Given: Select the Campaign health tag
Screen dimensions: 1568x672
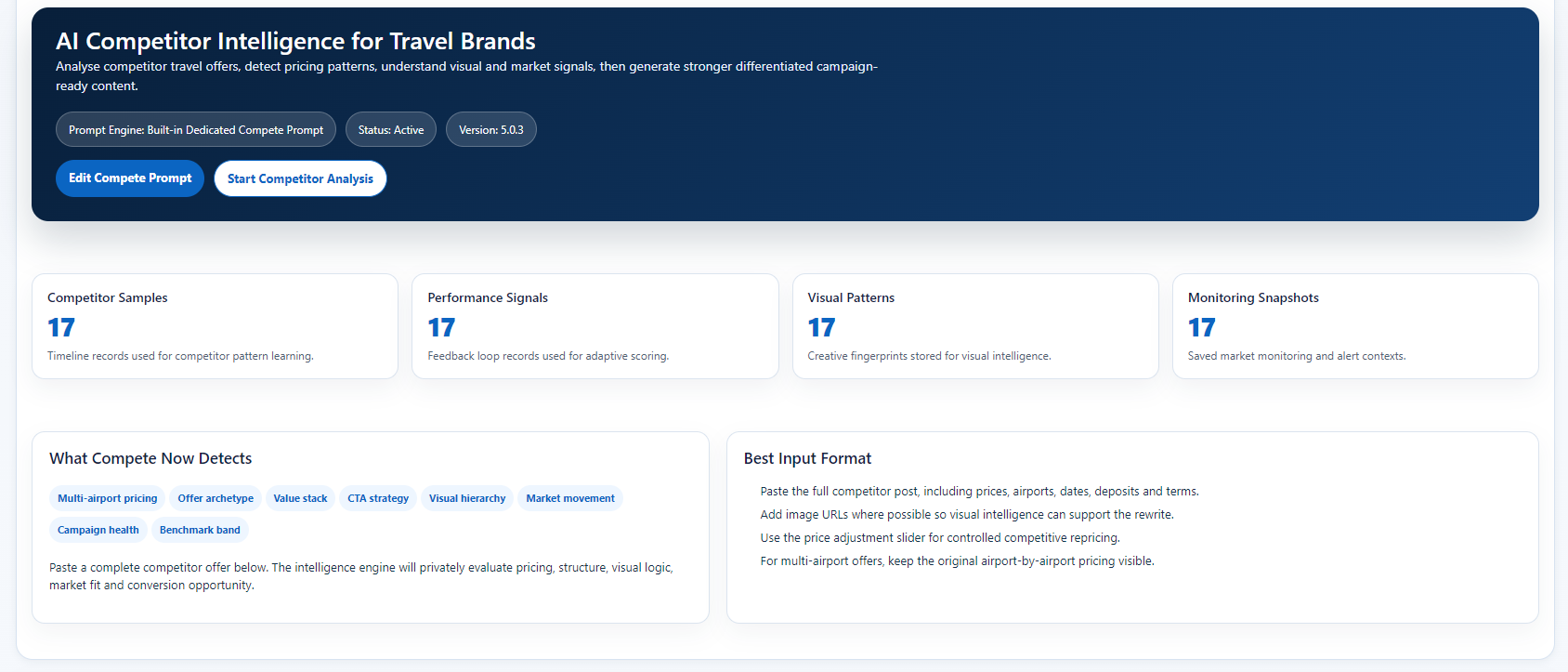Looking at the screenshot, I should 98,530.
